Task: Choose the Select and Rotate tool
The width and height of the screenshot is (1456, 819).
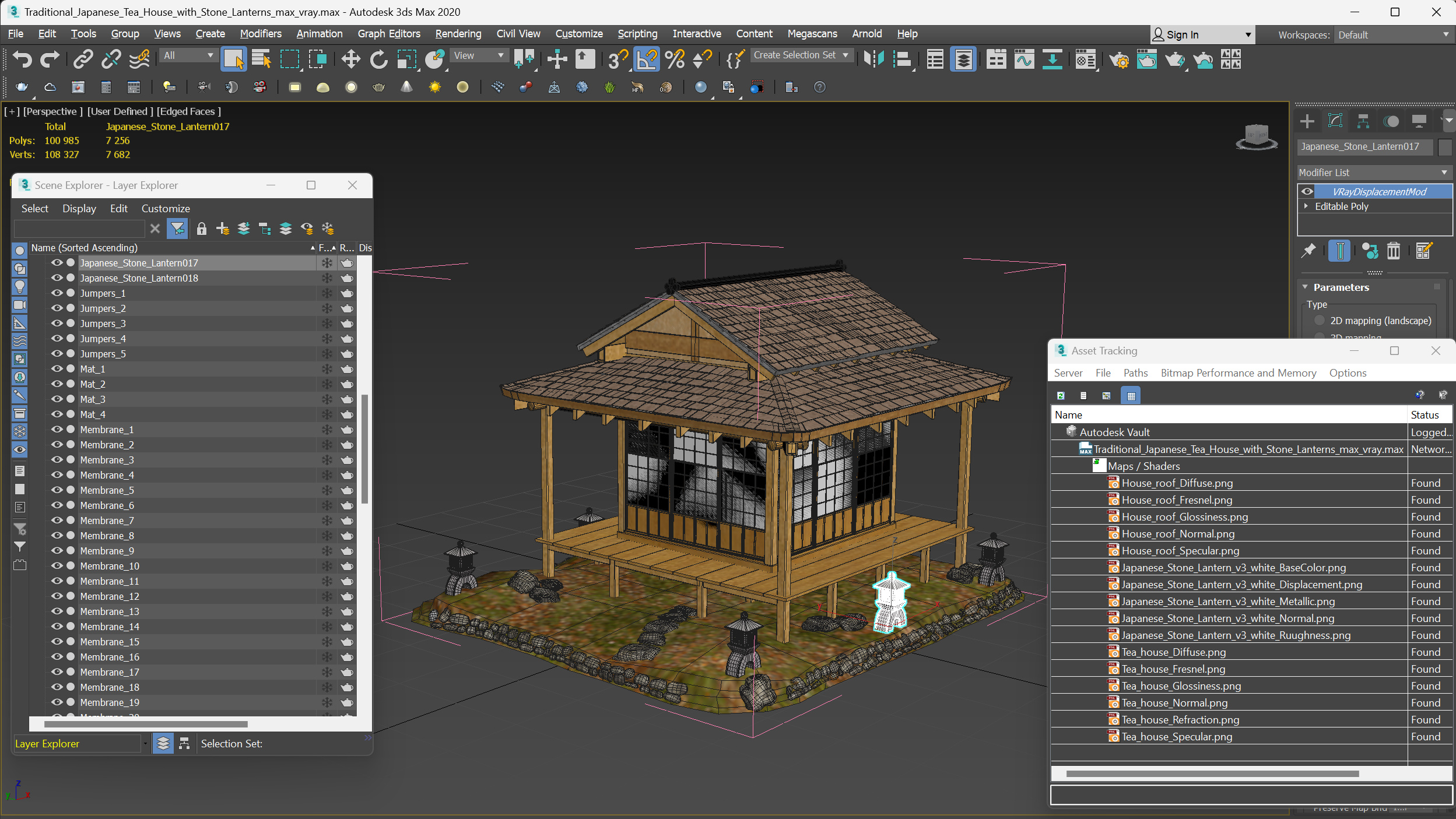Action: click(x=379, y=59)
